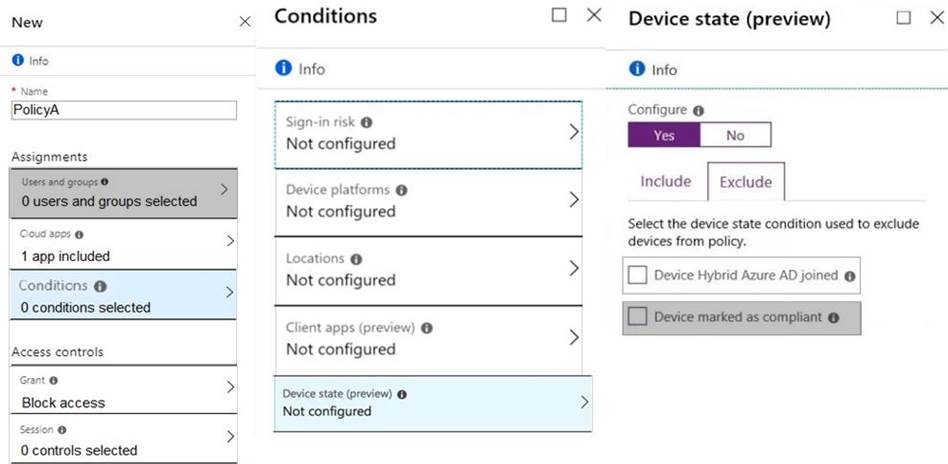Click the policy Name input field
This screenshot has width=948, height=464.
point(124,110)
